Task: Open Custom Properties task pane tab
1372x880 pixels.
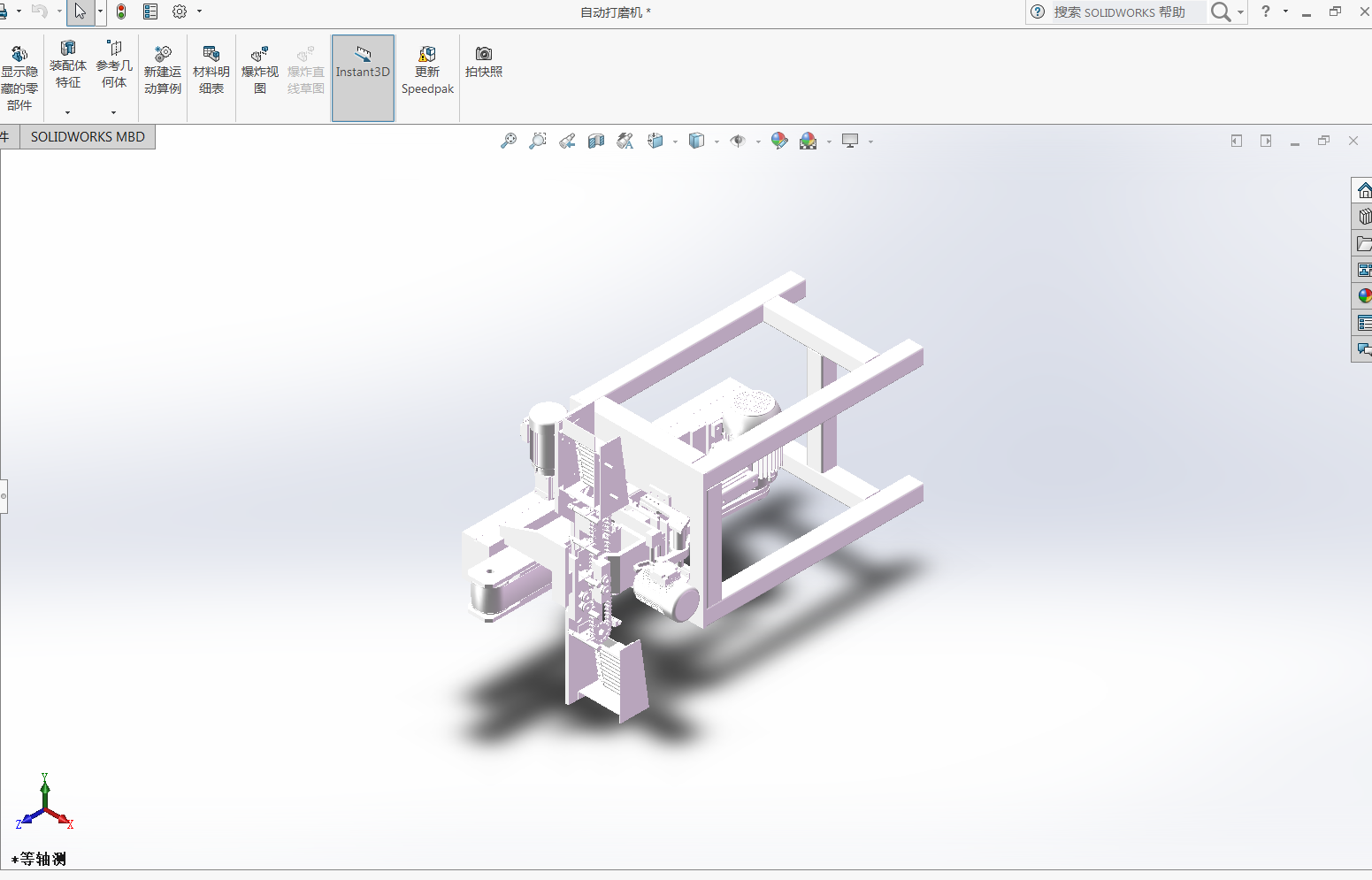Action: coord(1363,323)
